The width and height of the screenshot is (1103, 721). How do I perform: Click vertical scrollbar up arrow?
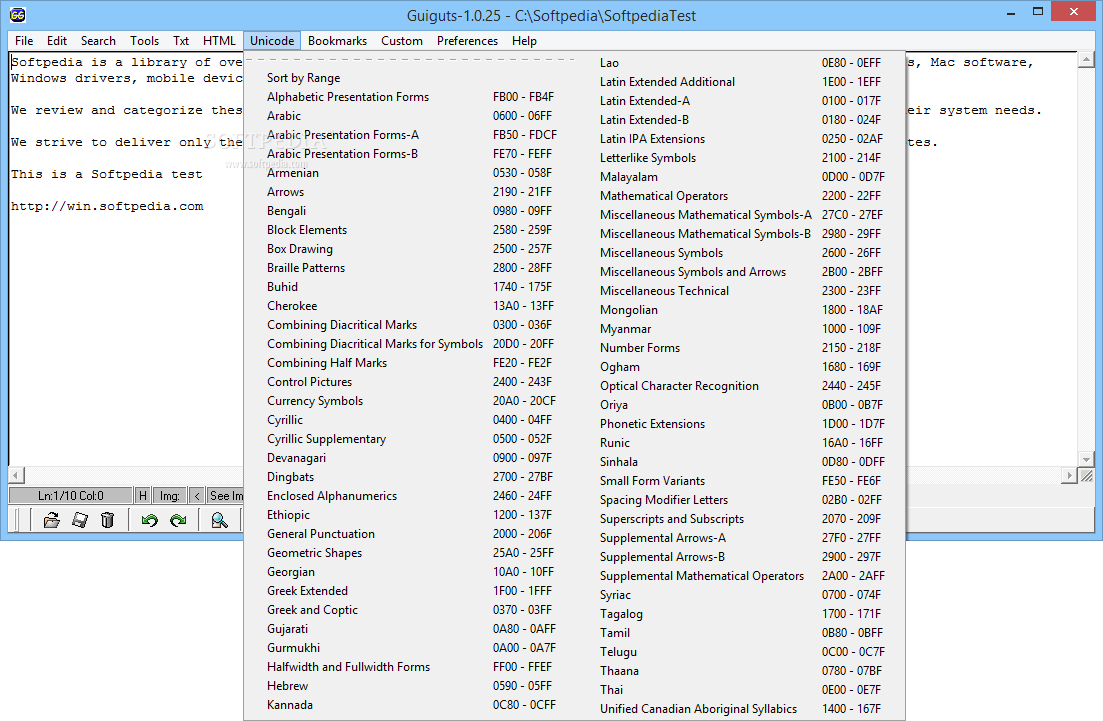[1087, 60]
